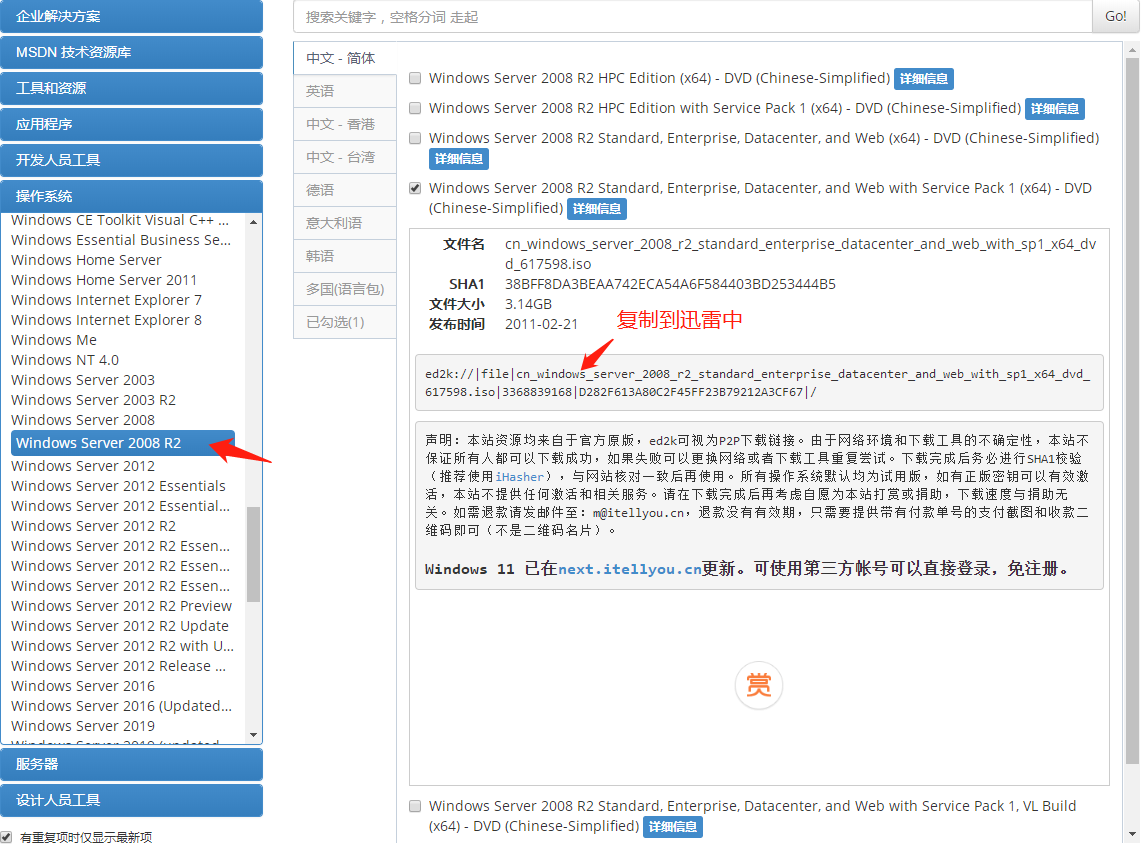Image resolution: width=1142 pixels, height=845 pixels.
Task: Select Windows Server 2003 in the list
Action: pos(83,380)
